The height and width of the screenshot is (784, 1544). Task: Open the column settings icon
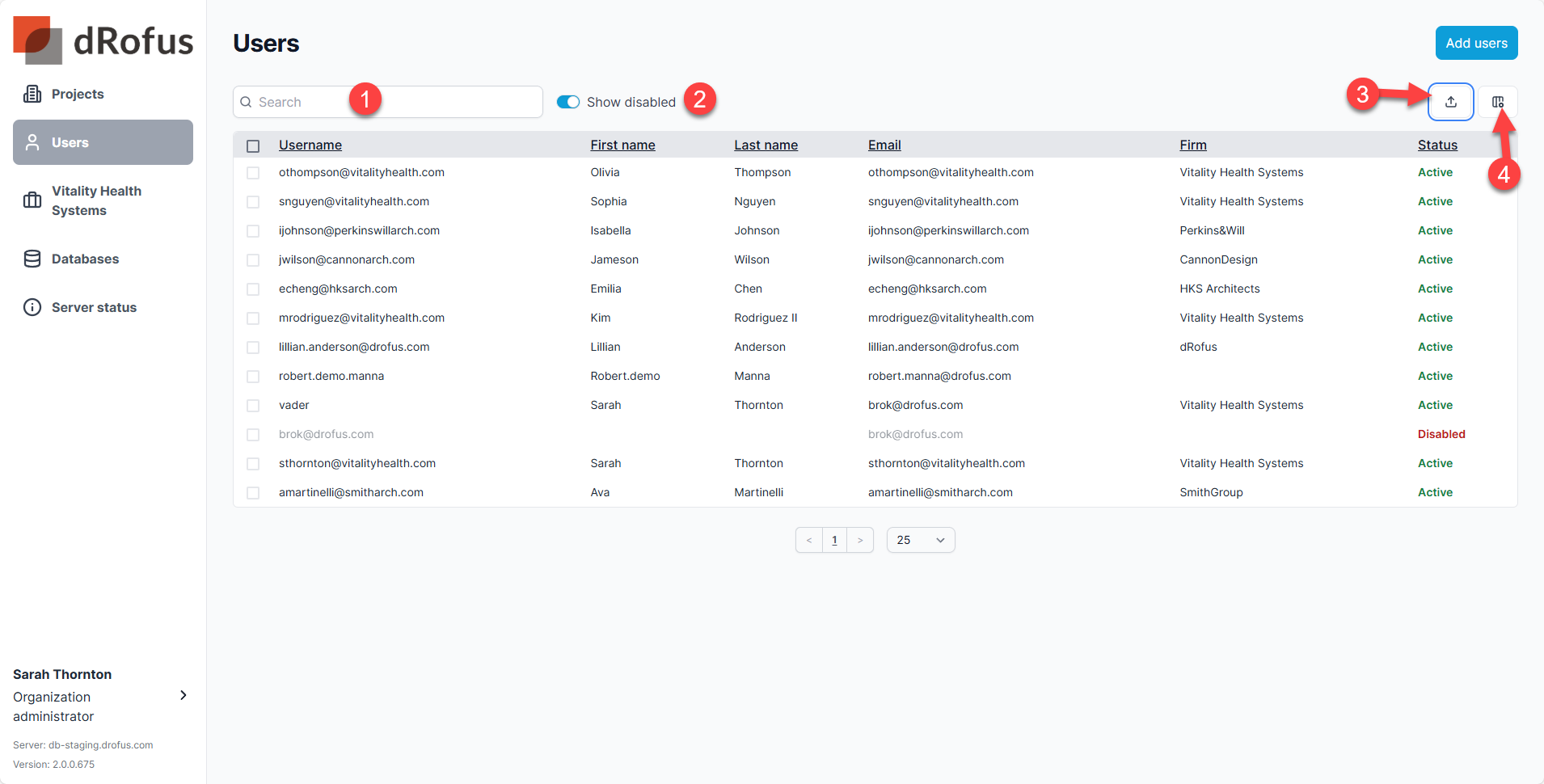(1497, 102)
